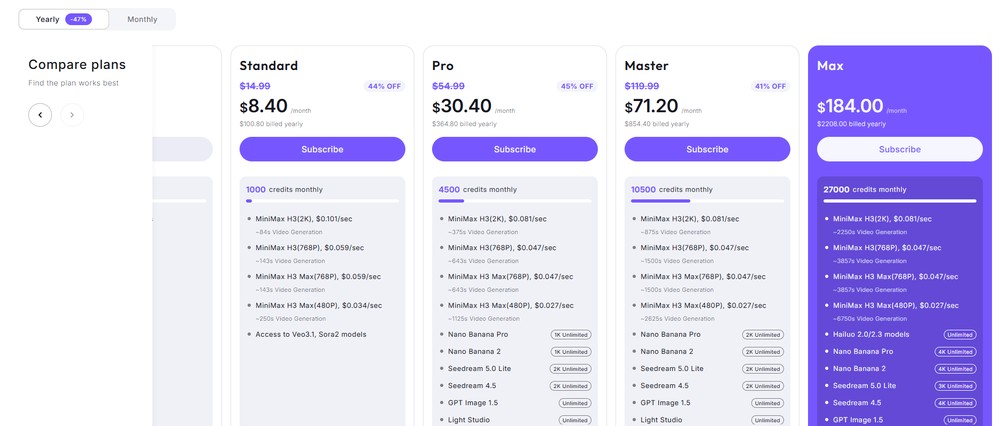Click the Standard plan title

(268, 66)
